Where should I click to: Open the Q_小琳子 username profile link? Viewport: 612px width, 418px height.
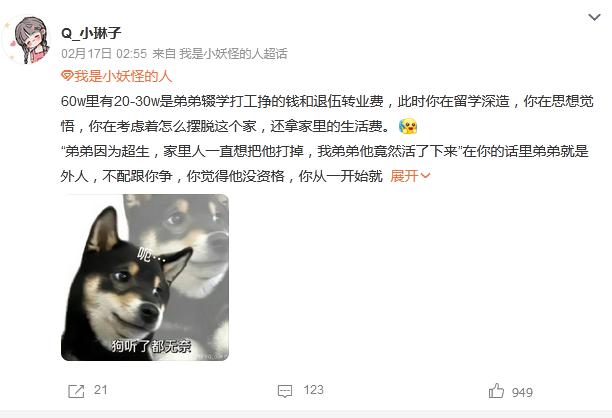pos(91,33)
